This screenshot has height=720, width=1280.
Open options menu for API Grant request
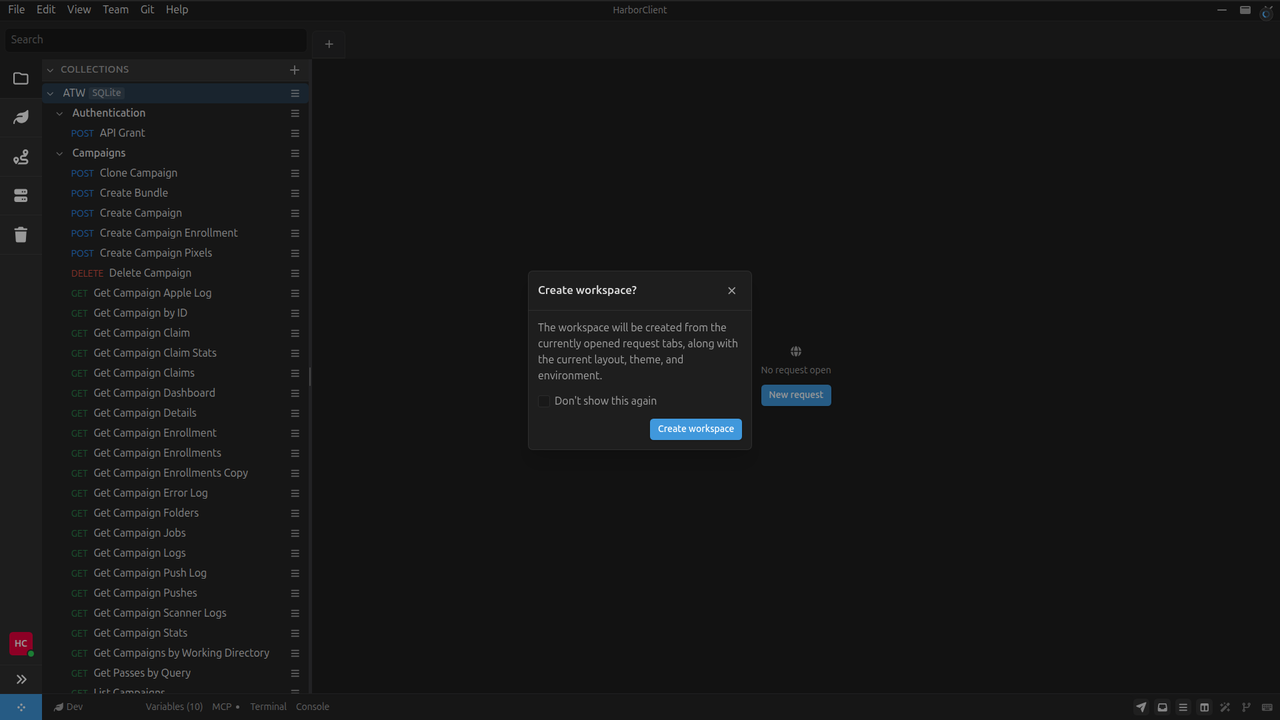295,133
